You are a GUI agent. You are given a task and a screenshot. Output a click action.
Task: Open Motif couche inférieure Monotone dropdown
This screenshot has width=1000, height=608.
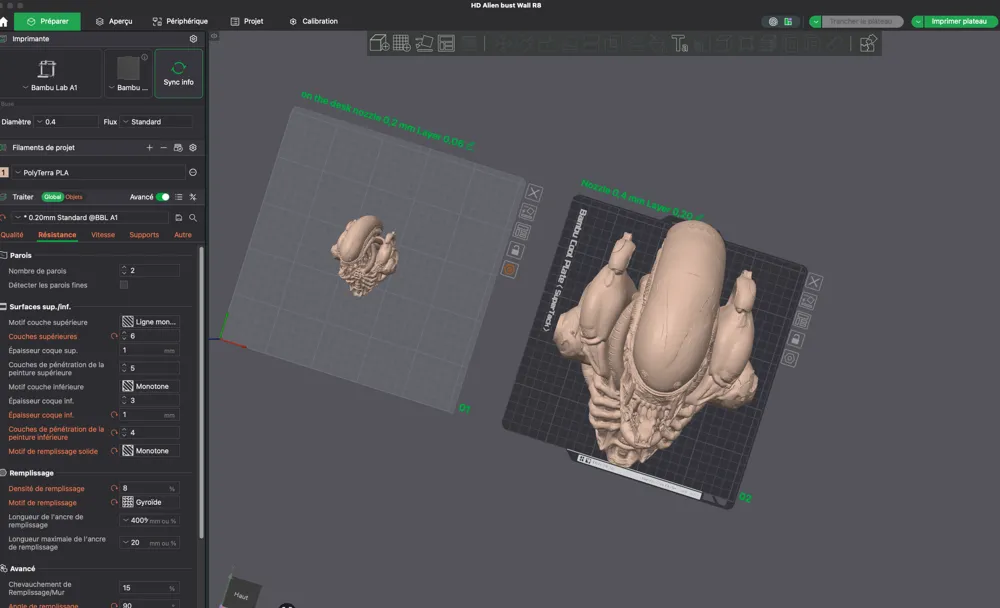150,386
